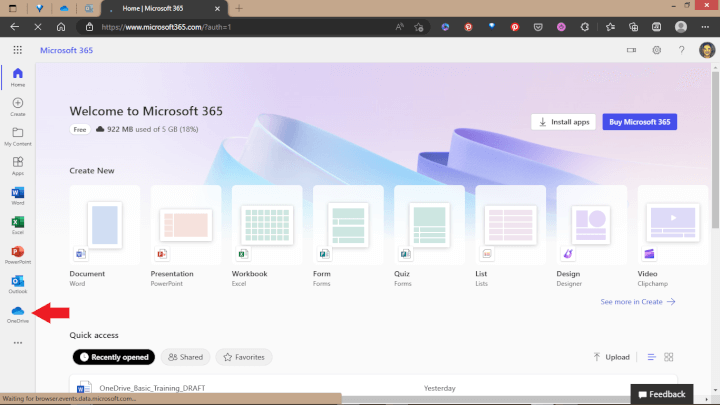Screen dimensions: 720x405
Task: Open the Settings gear icon
Action: coord(657,50)
